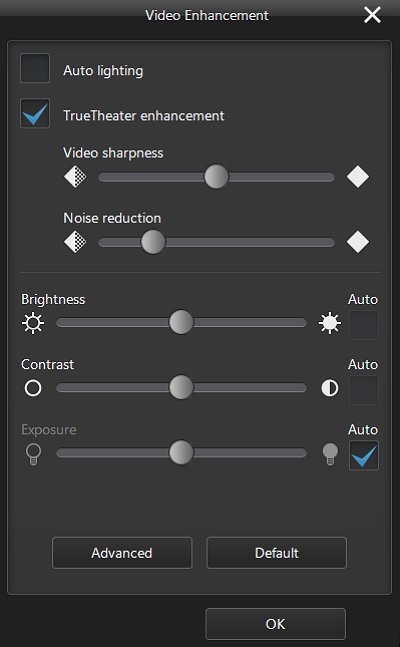Click the Video sharpness slider handle
Screen dimensions: 400x647
(x=216, y=177)
